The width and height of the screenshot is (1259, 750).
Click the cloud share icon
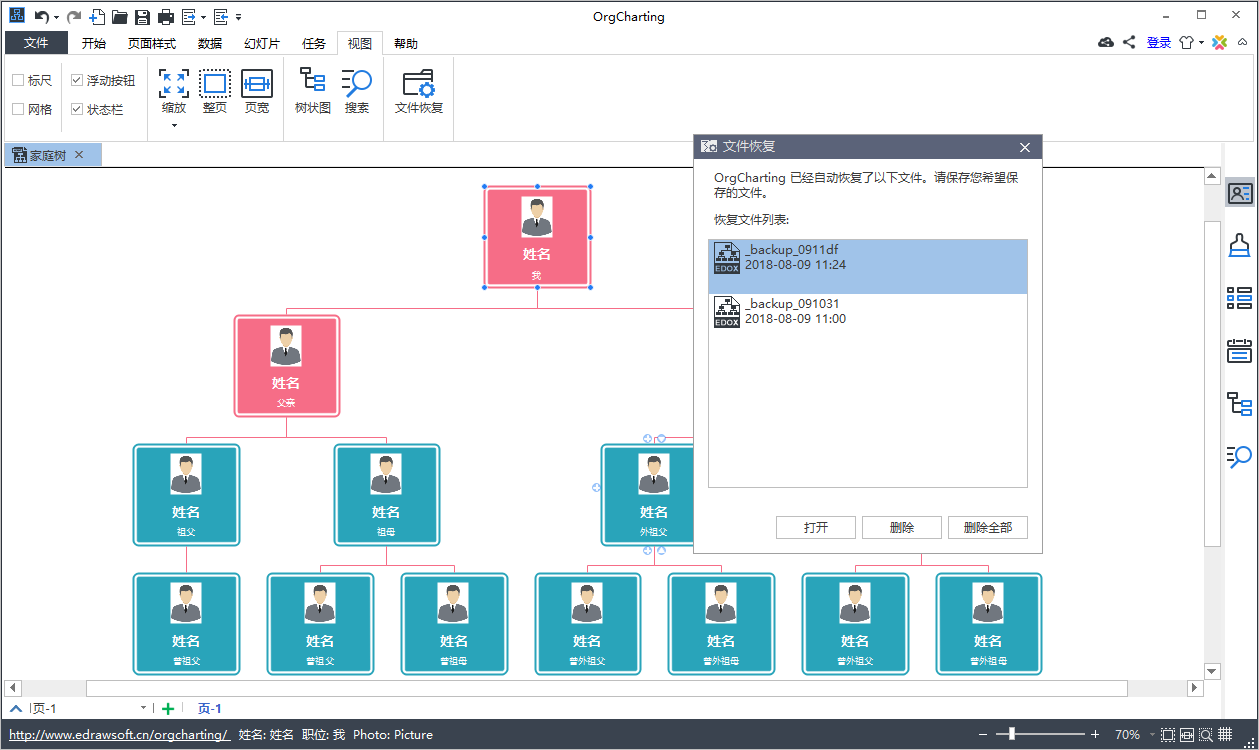coord(1106,42)
